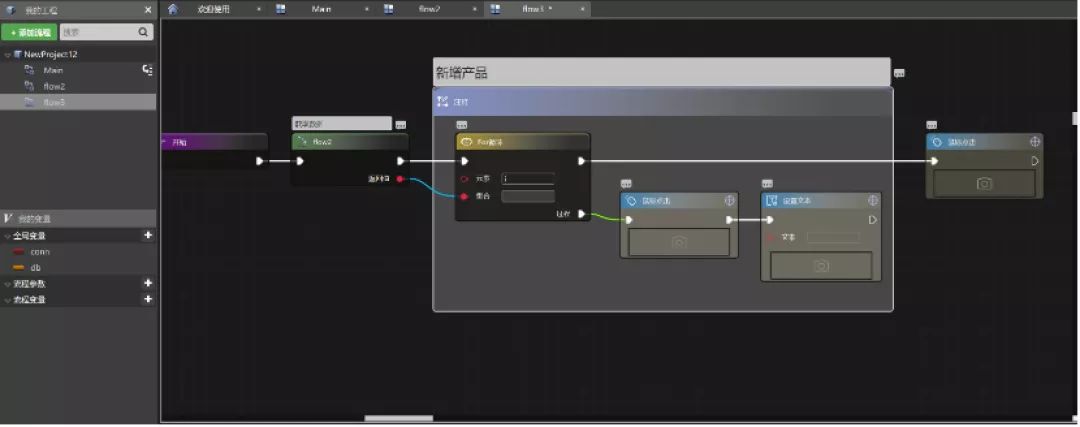Select flow2 in the project tree

tap(54, 86)
